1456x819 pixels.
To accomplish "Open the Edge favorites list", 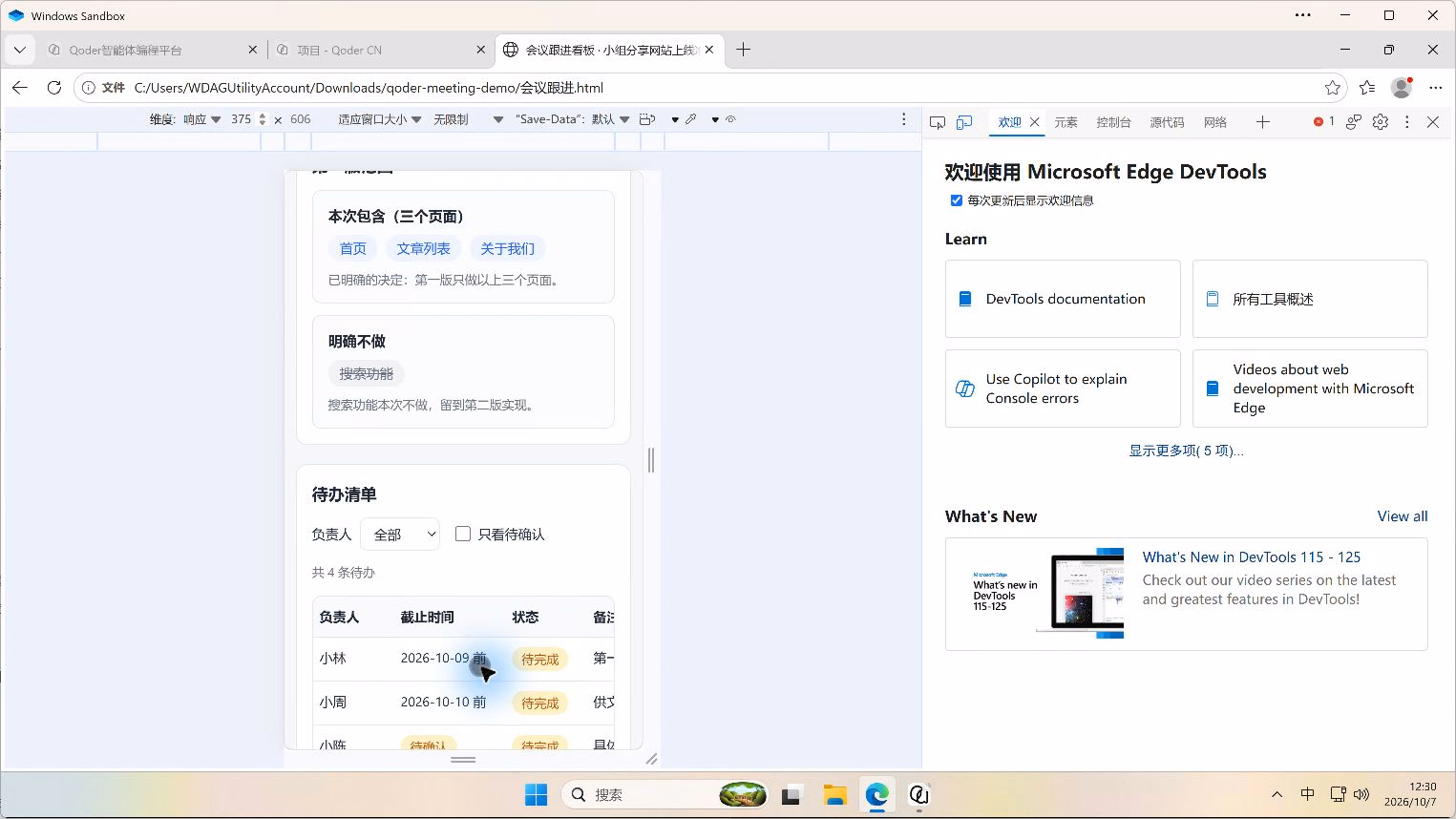I will click(x=1367, y=88).
